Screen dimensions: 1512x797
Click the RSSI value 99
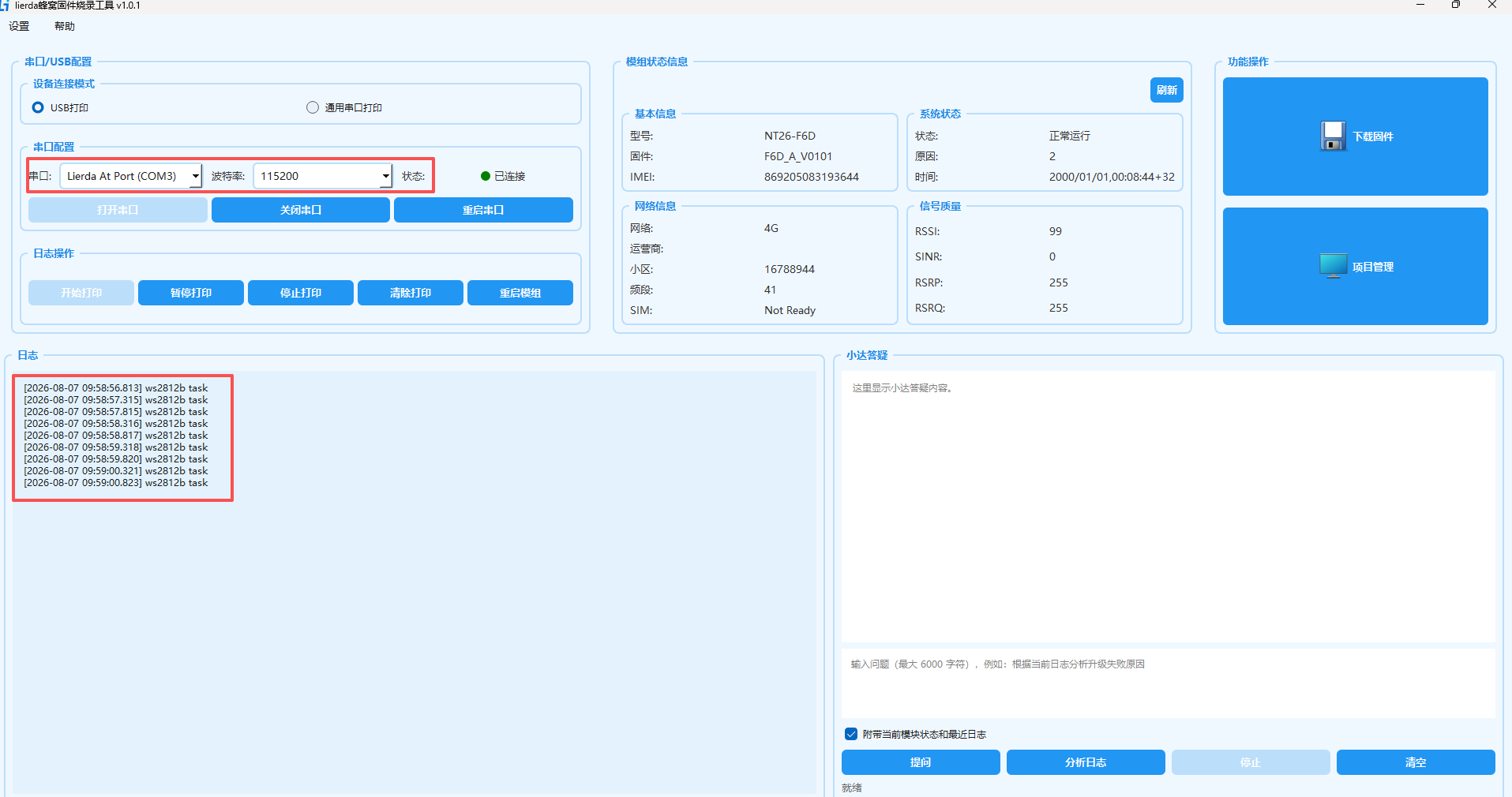[1056, 231]
